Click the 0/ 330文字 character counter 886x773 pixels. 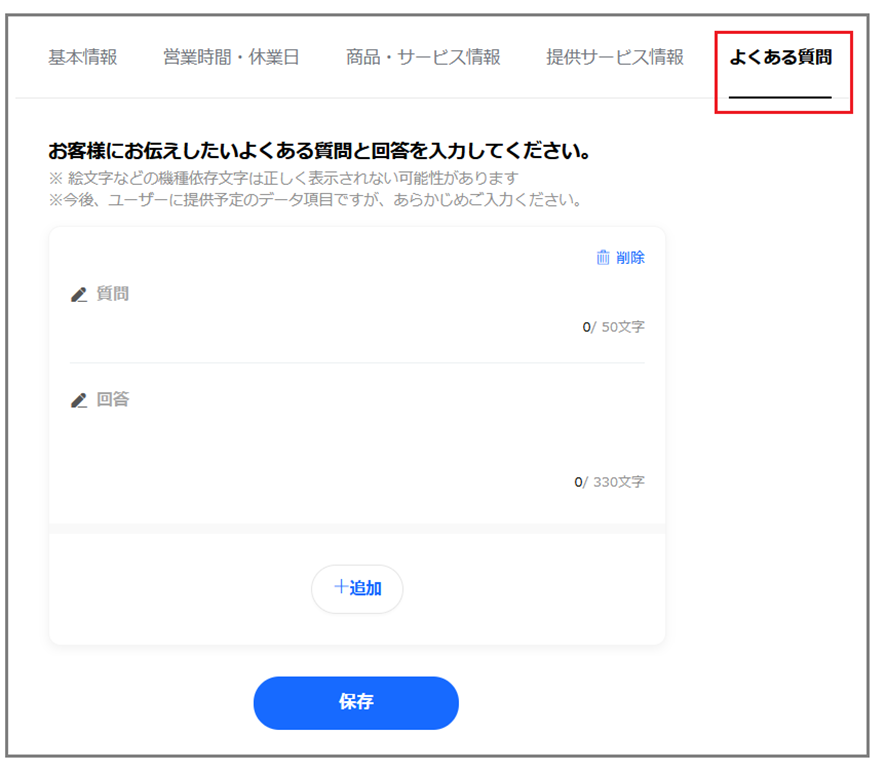pos(610,482)
